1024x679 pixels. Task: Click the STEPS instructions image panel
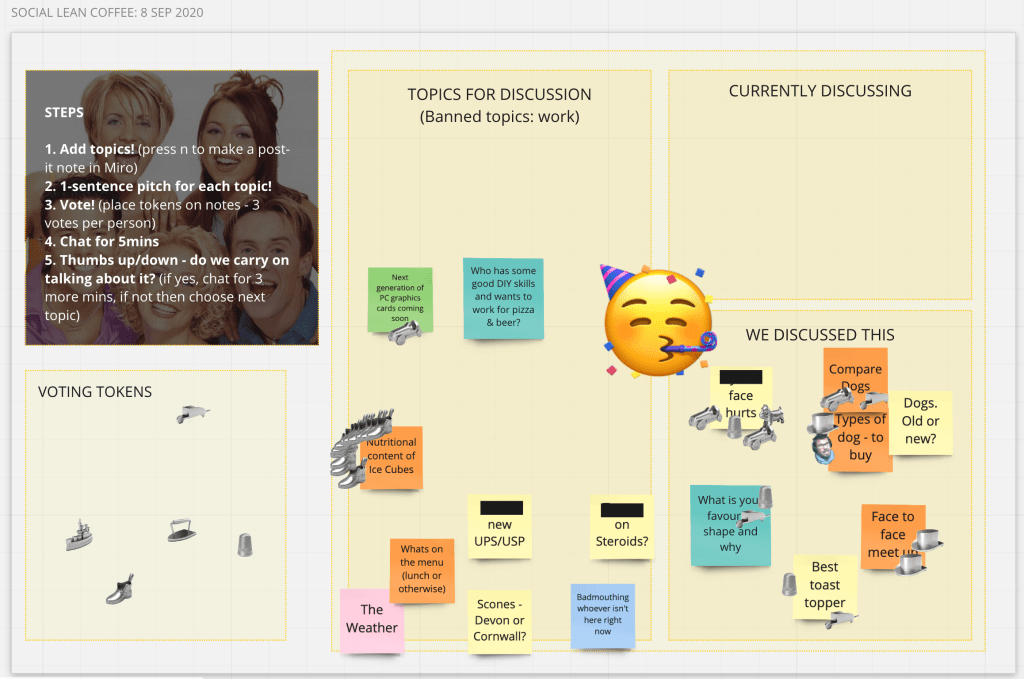coord(171,207)
